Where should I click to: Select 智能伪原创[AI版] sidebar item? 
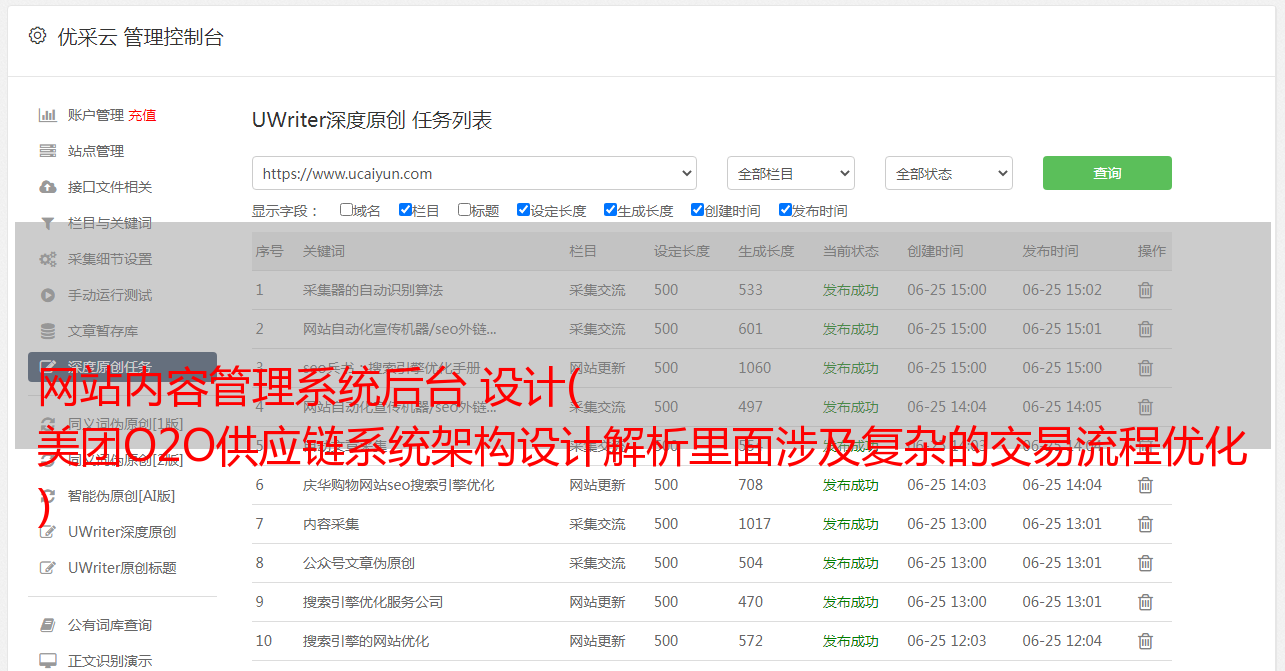tap(121, 496)
